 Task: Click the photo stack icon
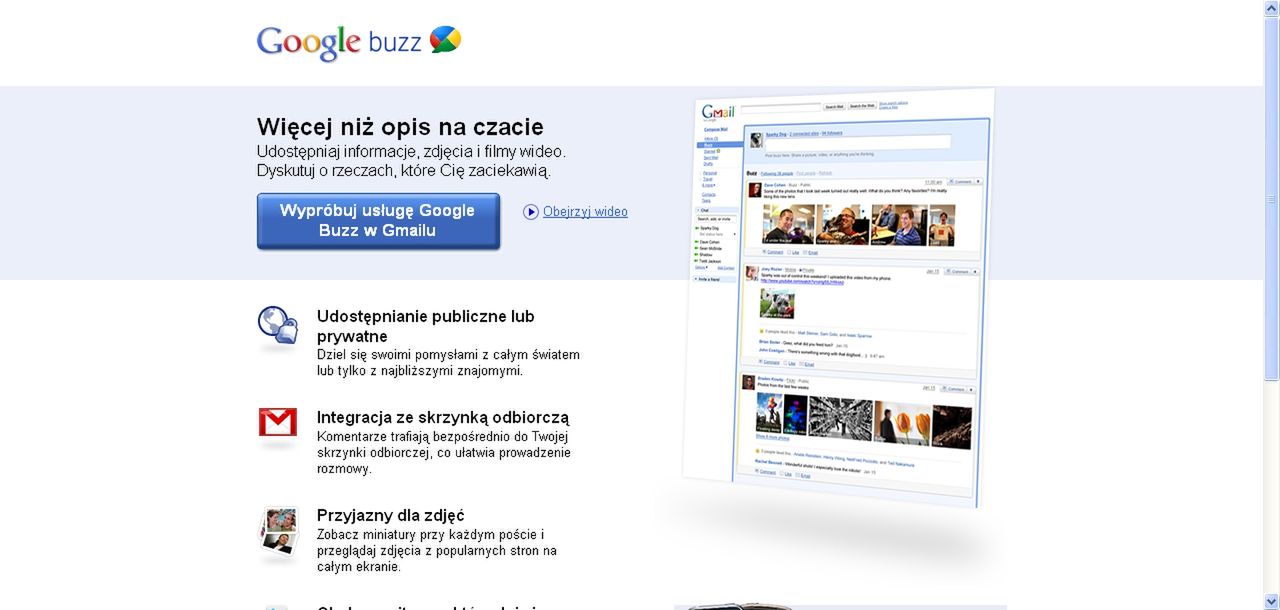pos(278,531)
